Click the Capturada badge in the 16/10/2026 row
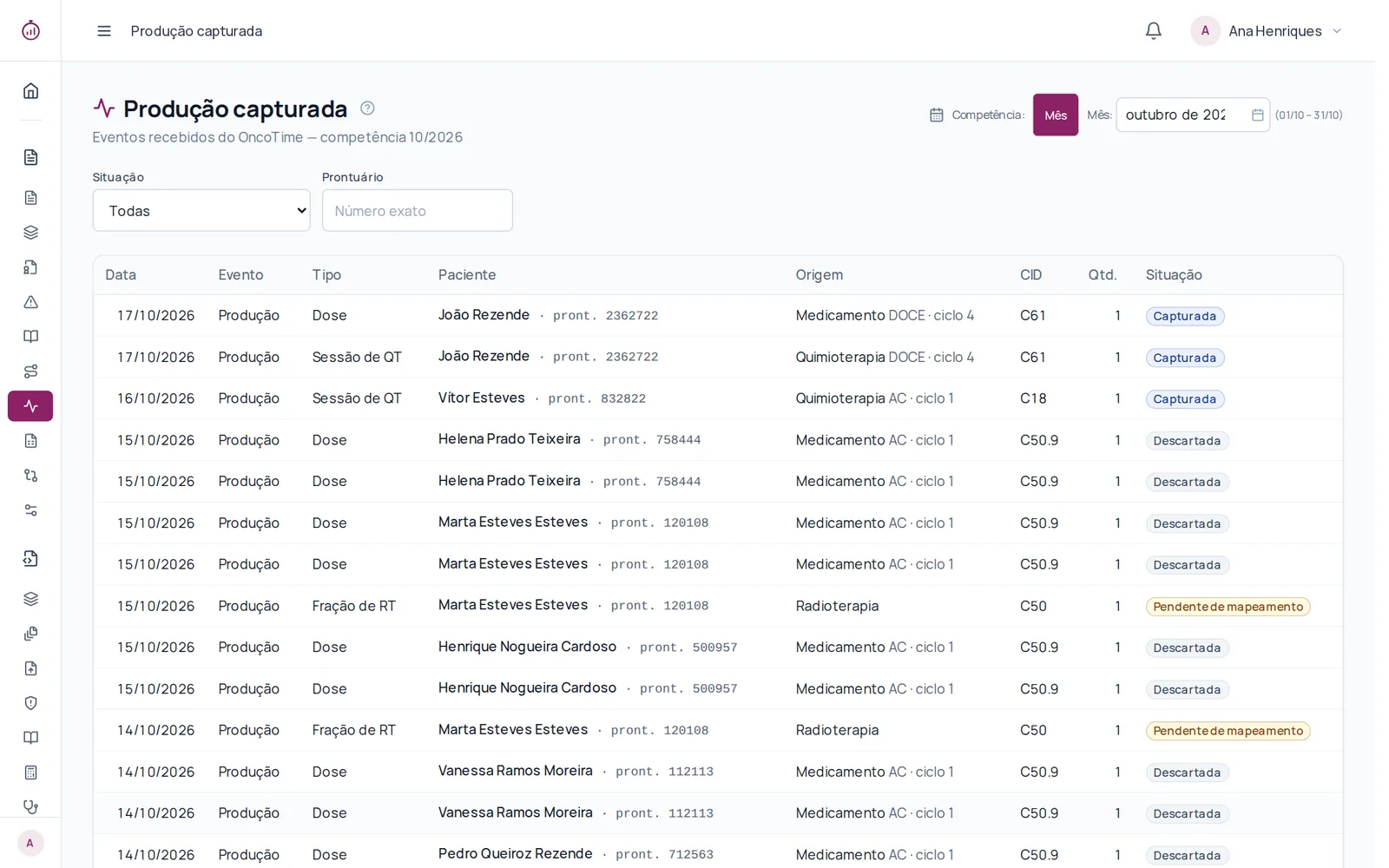The width and height of the screenshot is (1389, 868). pyautogui.click(x=1185, y=399)
